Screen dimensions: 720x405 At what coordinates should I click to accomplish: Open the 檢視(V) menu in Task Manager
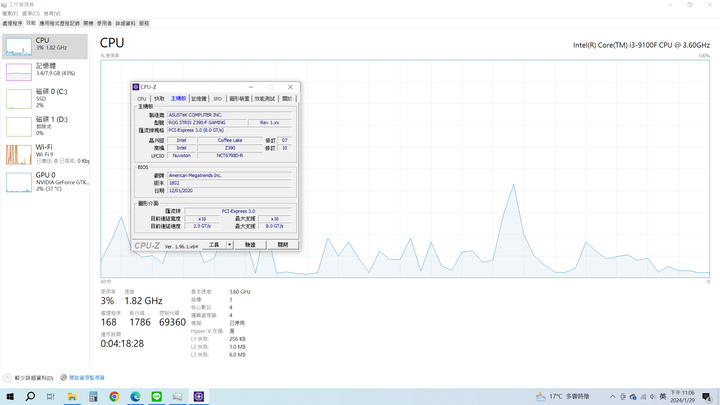(x=52, y=14)
